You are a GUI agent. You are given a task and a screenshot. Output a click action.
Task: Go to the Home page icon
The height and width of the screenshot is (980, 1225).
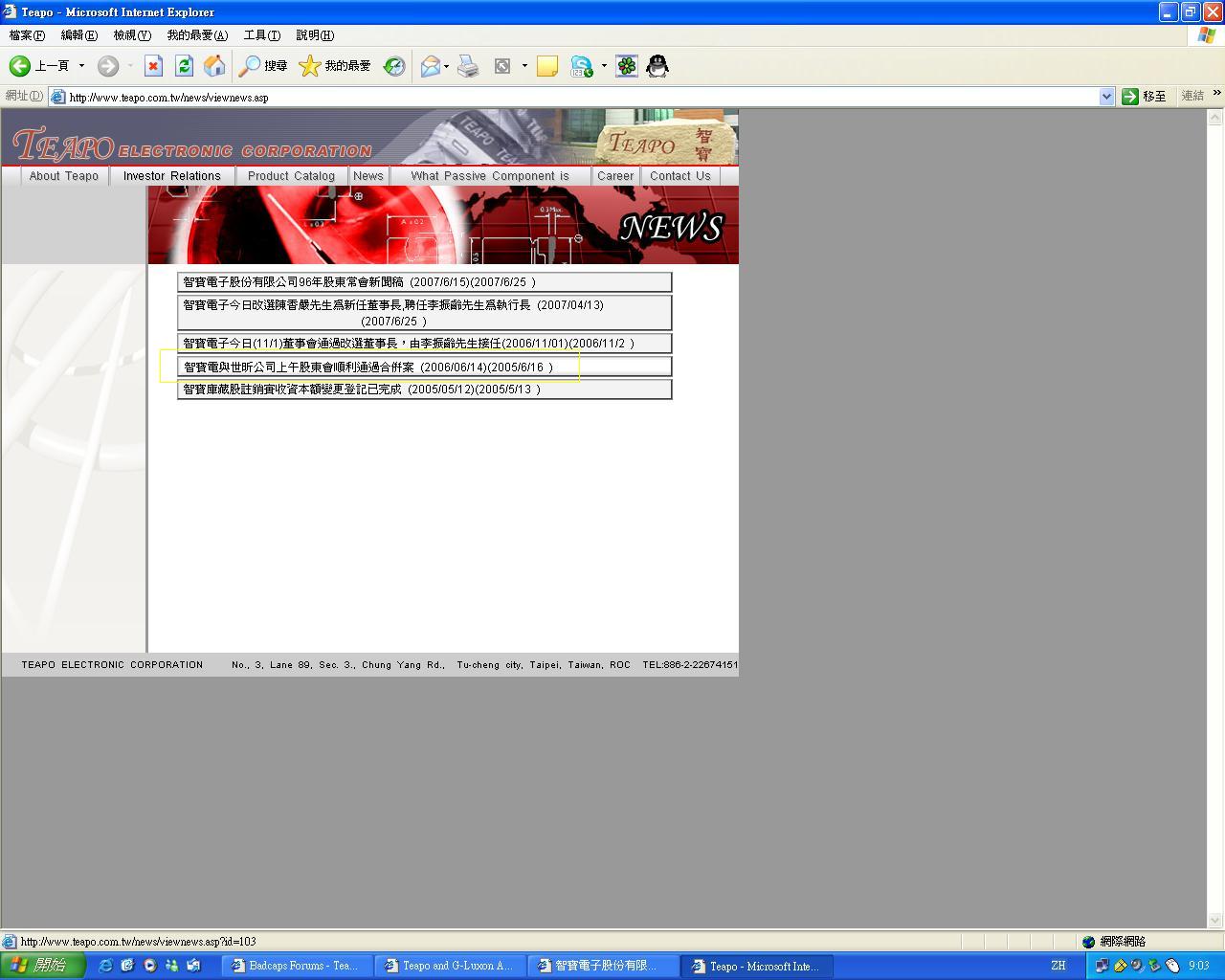pos(214,66)
